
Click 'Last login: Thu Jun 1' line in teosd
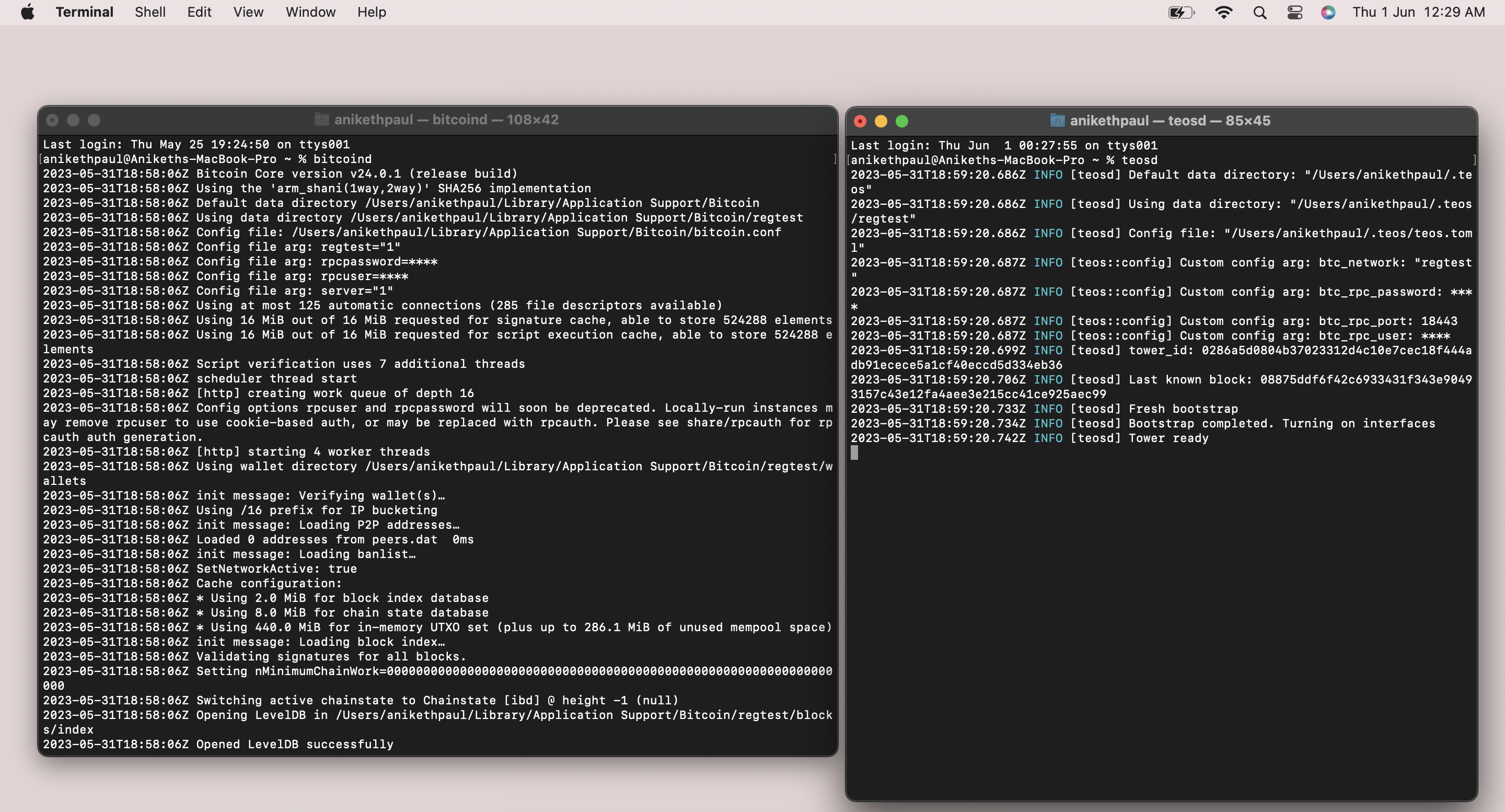click(x=1004, y=145)
